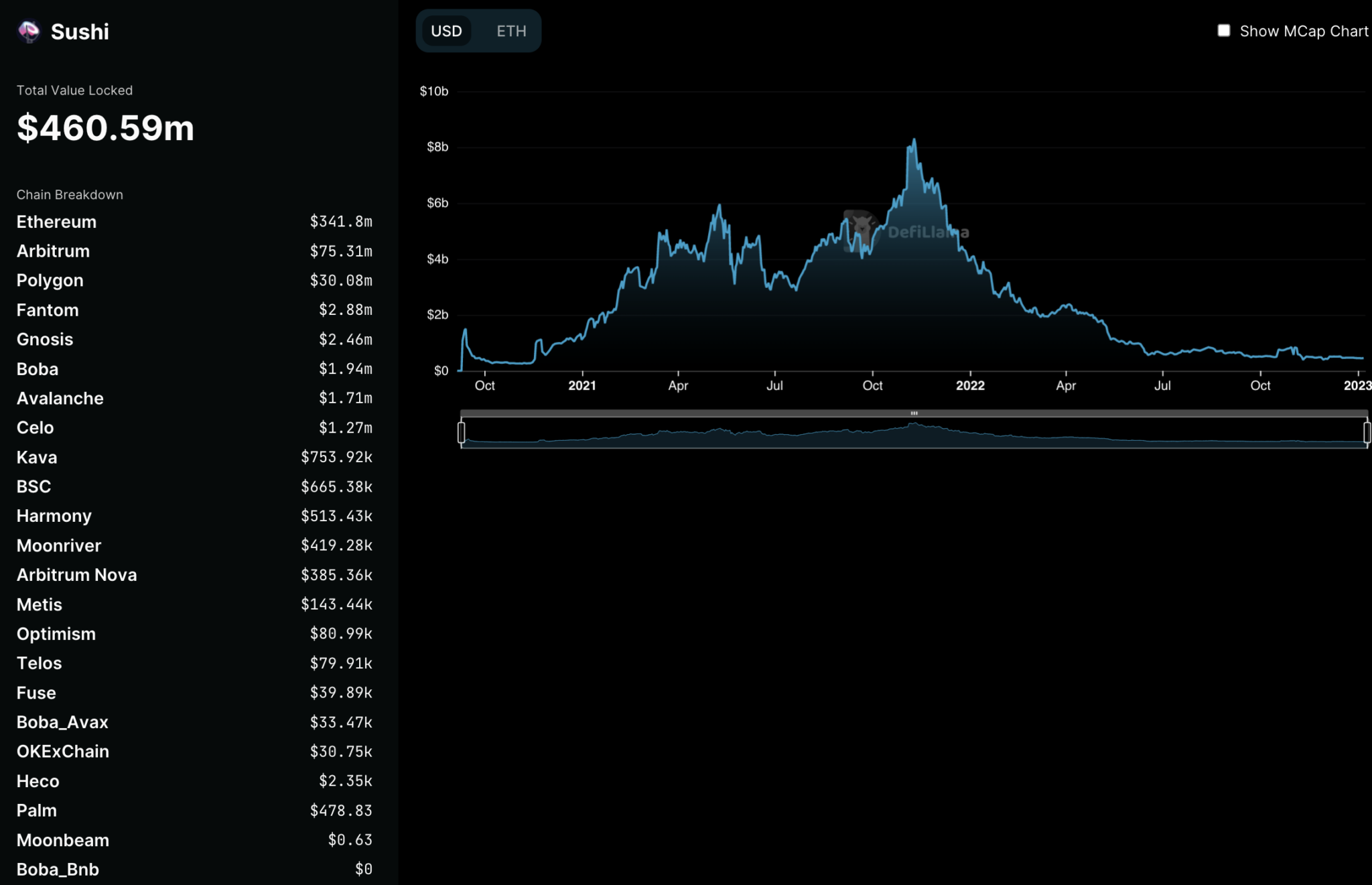Grab the left range slider handle
This screenshot has width=1372, height=885.
(462, 432)
